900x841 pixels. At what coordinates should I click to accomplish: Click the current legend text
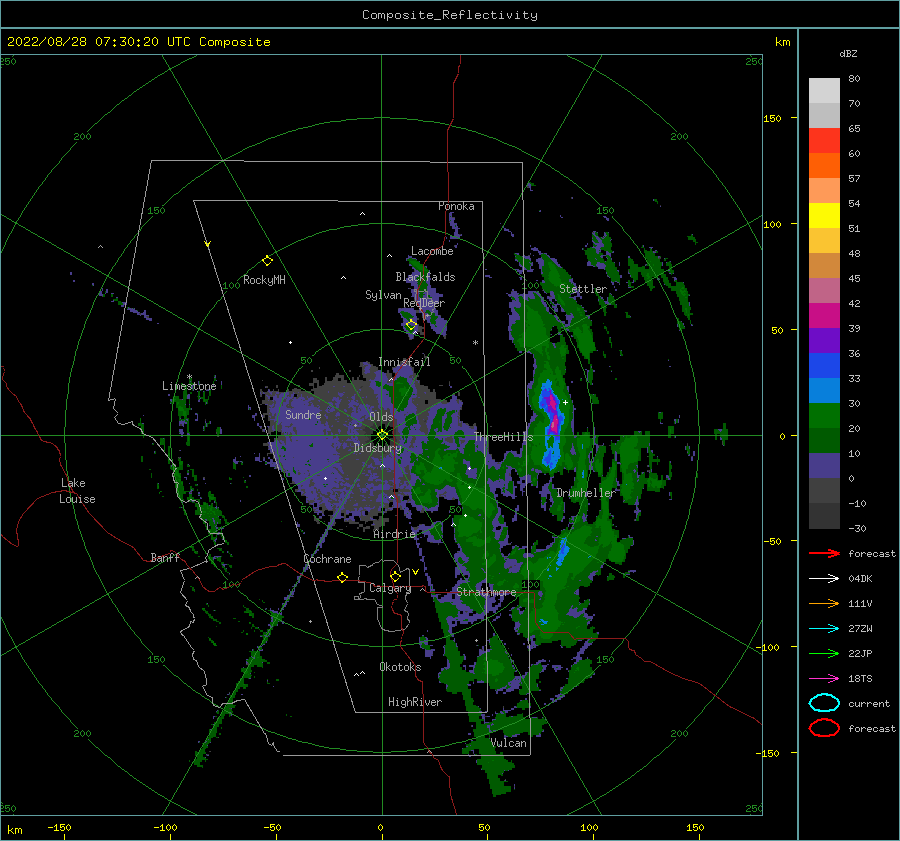(869, 703)
